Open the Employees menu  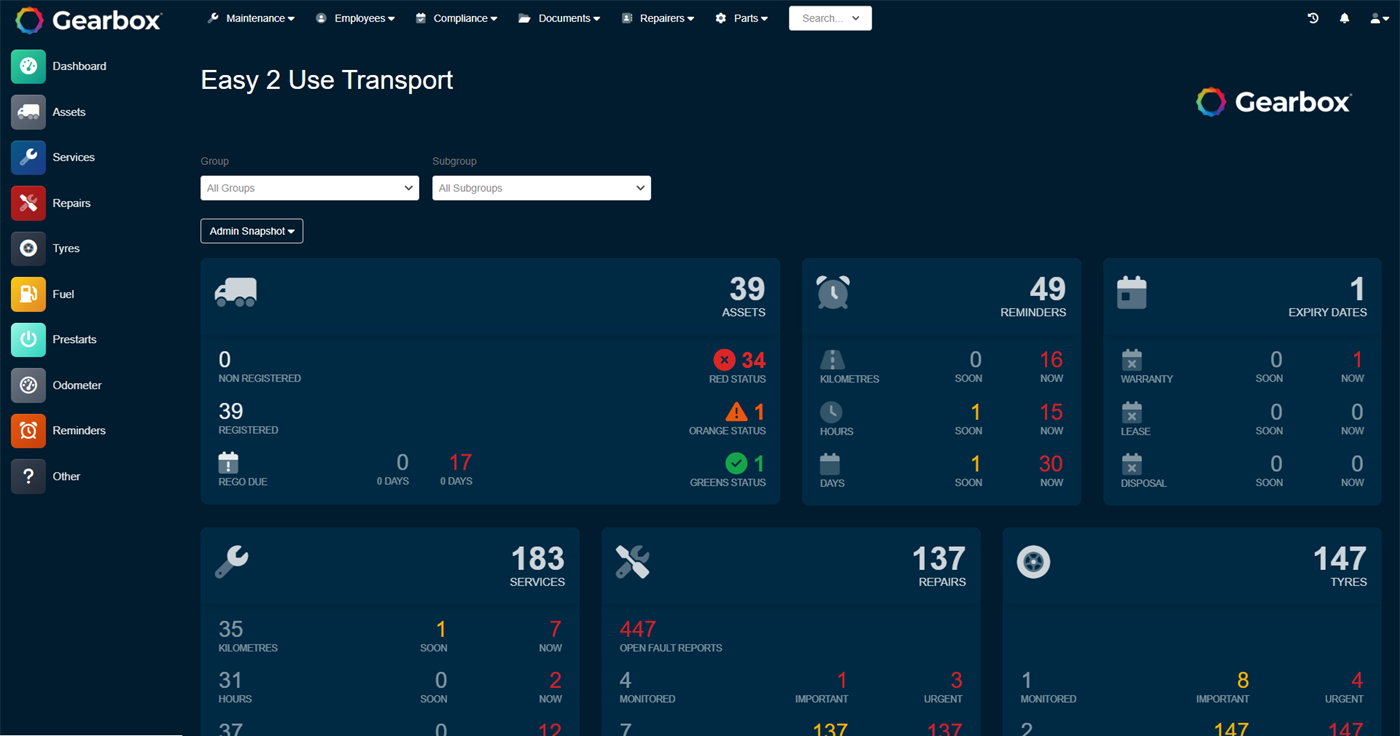(355, 18)
